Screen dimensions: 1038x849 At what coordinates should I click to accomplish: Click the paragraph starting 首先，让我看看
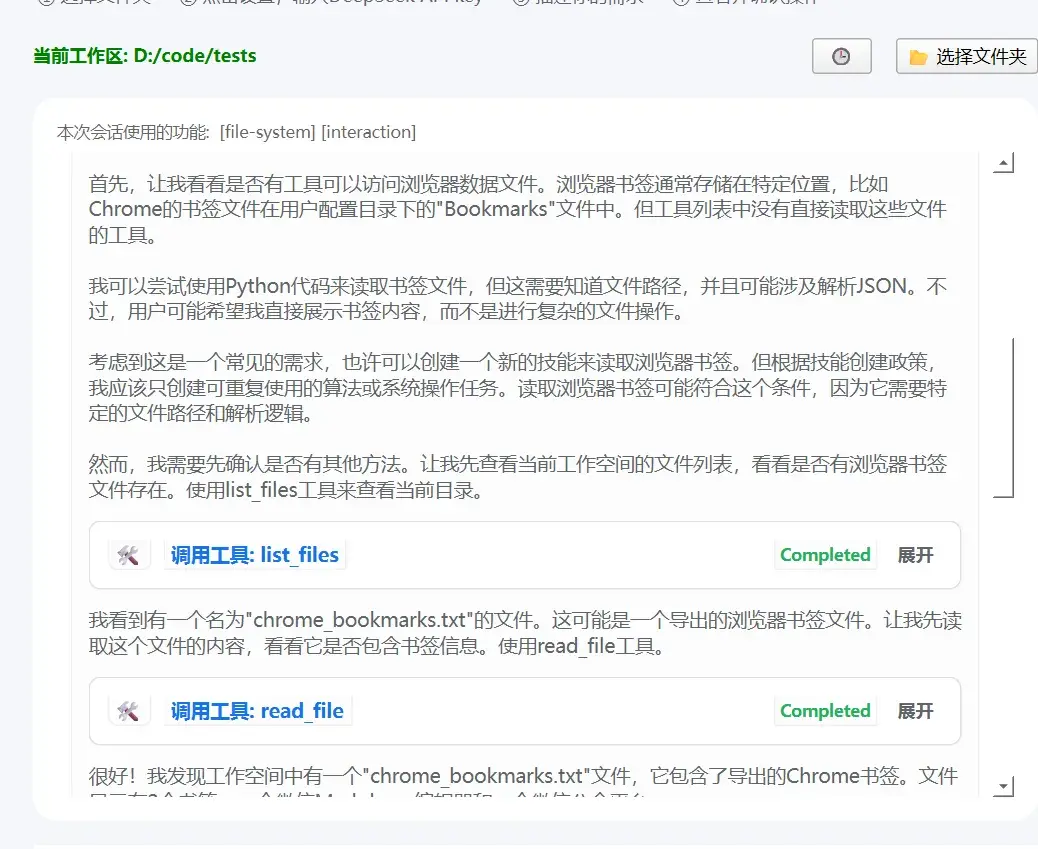(518, 209)
